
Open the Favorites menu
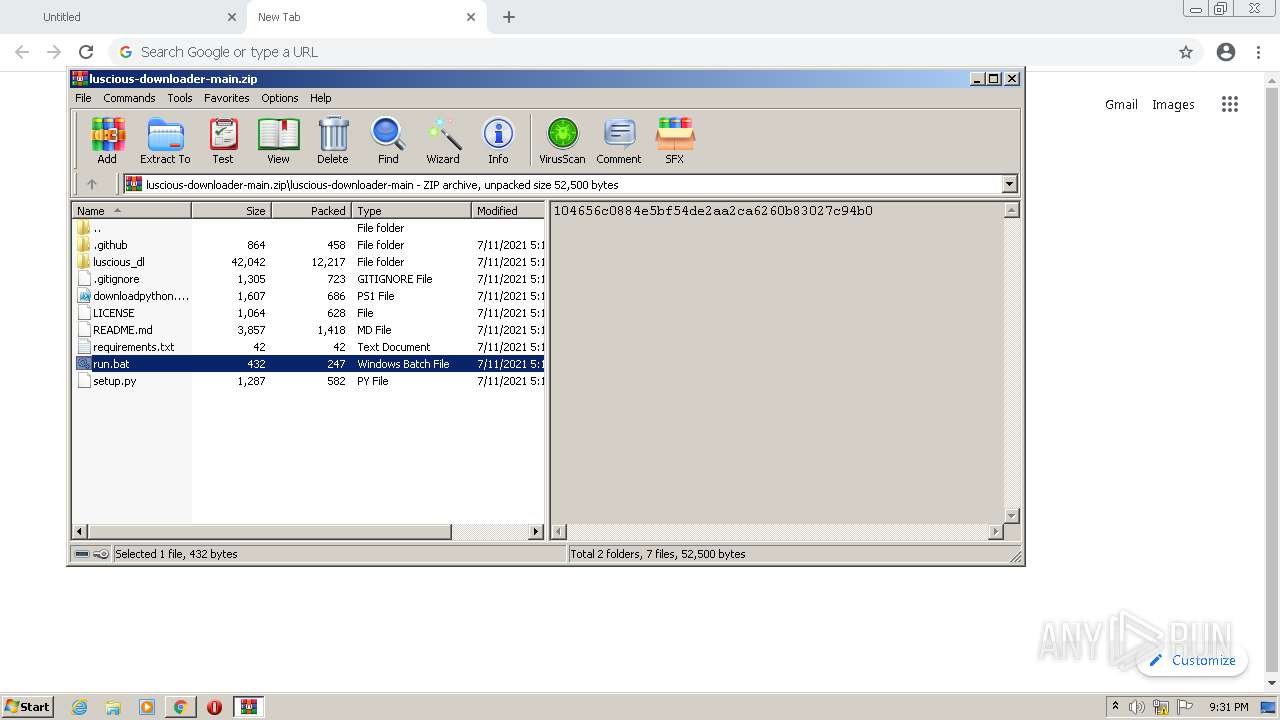pyautogui.click(x=227, y=98)
